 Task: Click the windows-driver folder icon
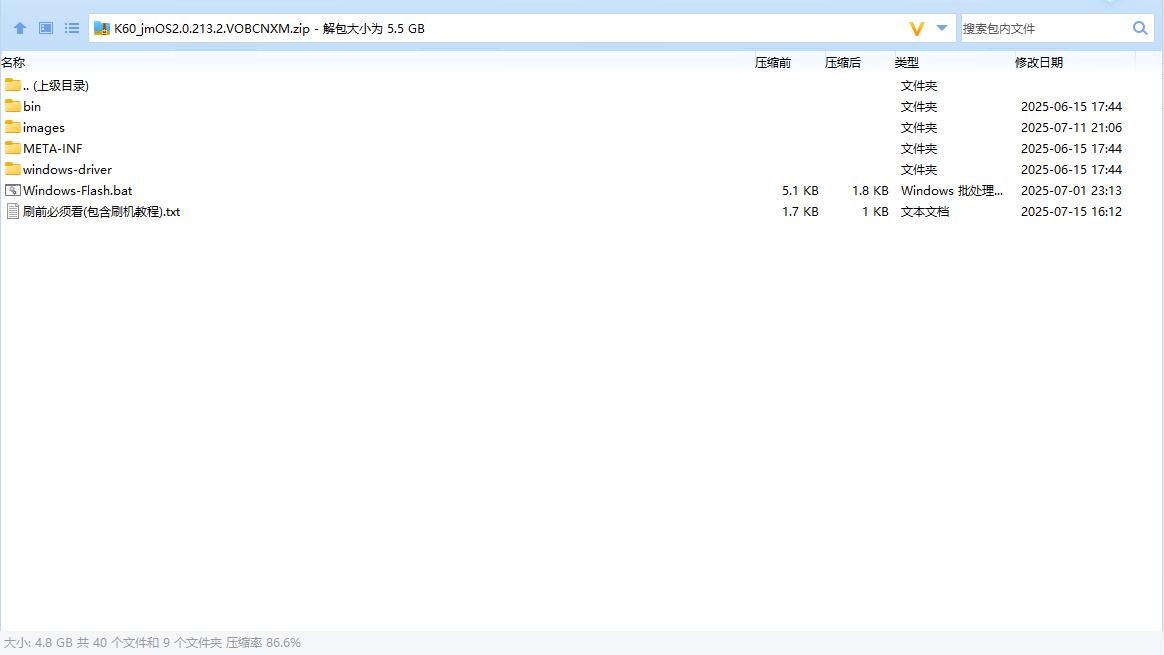pos(13,169)
